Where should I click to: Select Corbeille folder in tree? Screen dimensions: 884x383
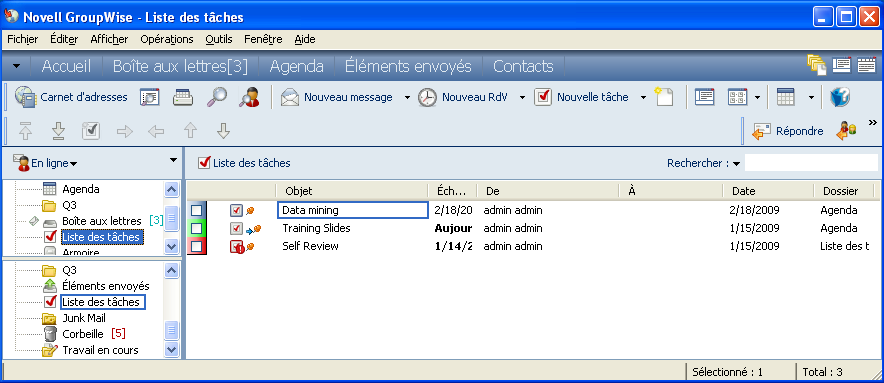click(83, 334)
